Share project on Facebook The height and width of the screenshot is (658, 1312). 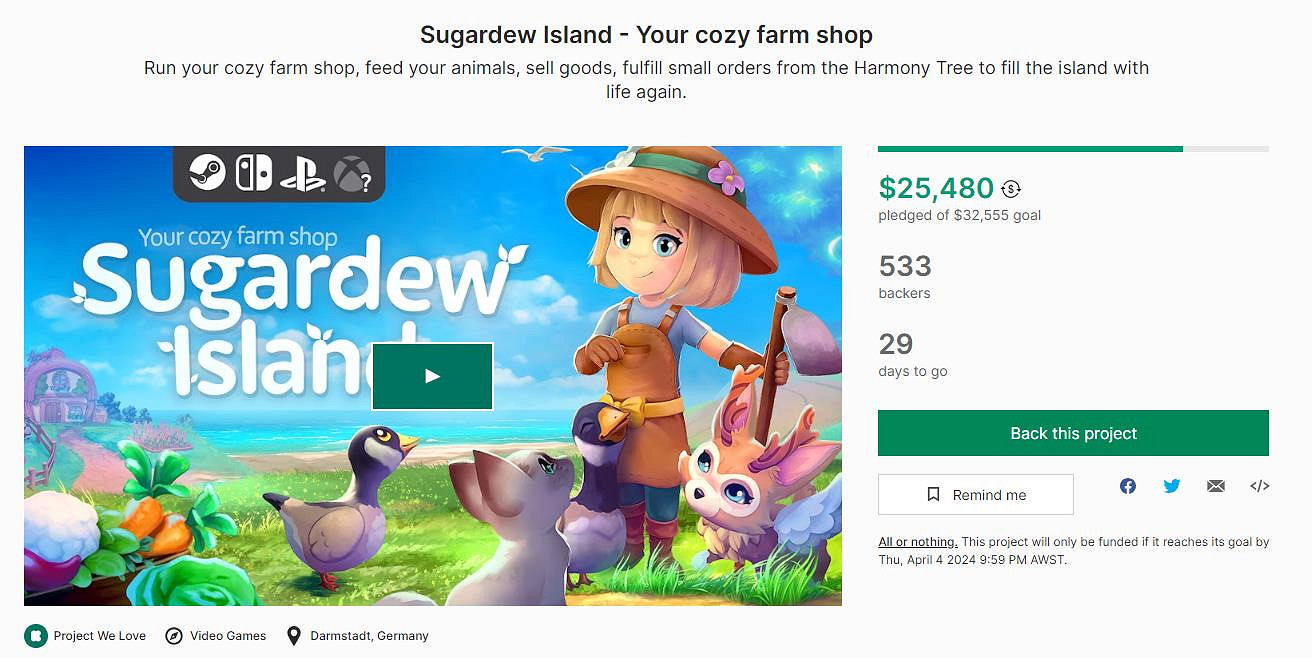pos(1128,486)
